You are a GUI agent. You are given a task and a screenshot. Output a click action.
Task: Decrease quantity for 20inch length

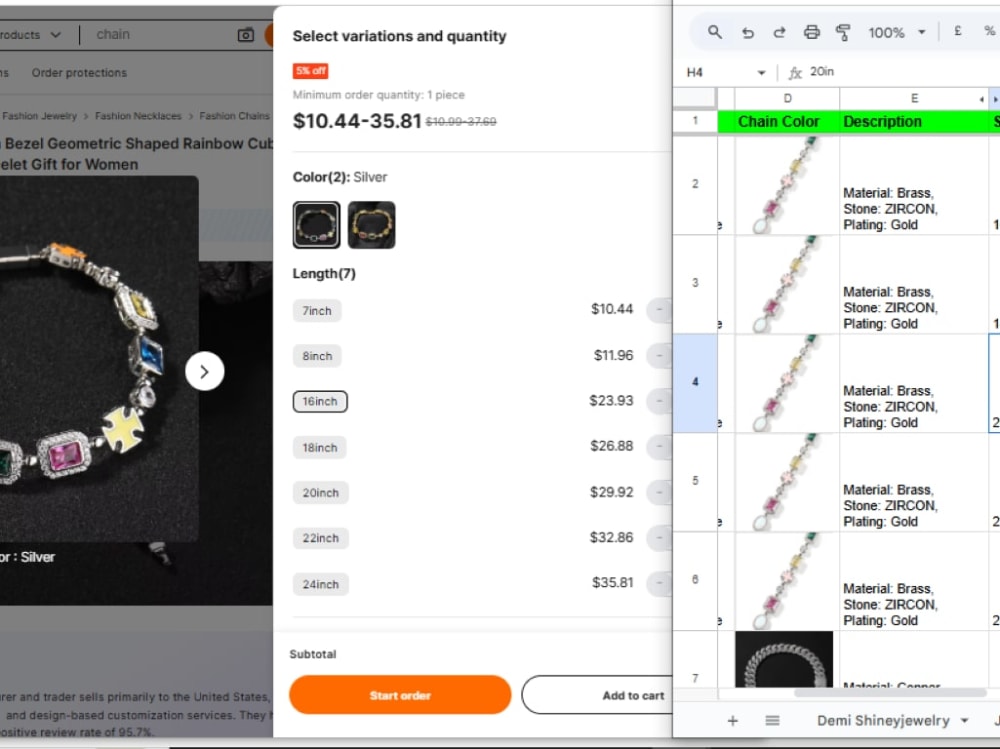pos(659,493)
